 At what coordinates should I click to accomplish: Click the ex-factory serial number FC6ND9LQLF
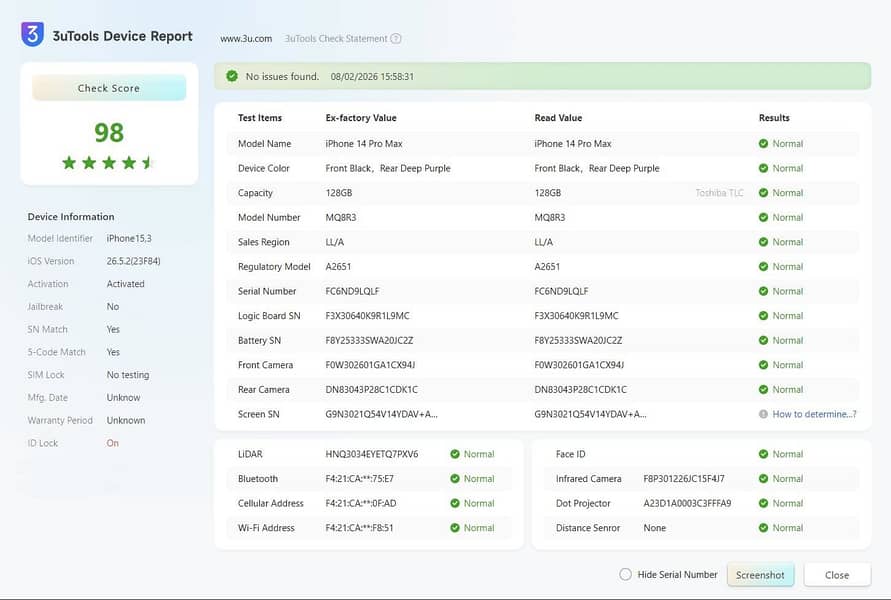352,291
